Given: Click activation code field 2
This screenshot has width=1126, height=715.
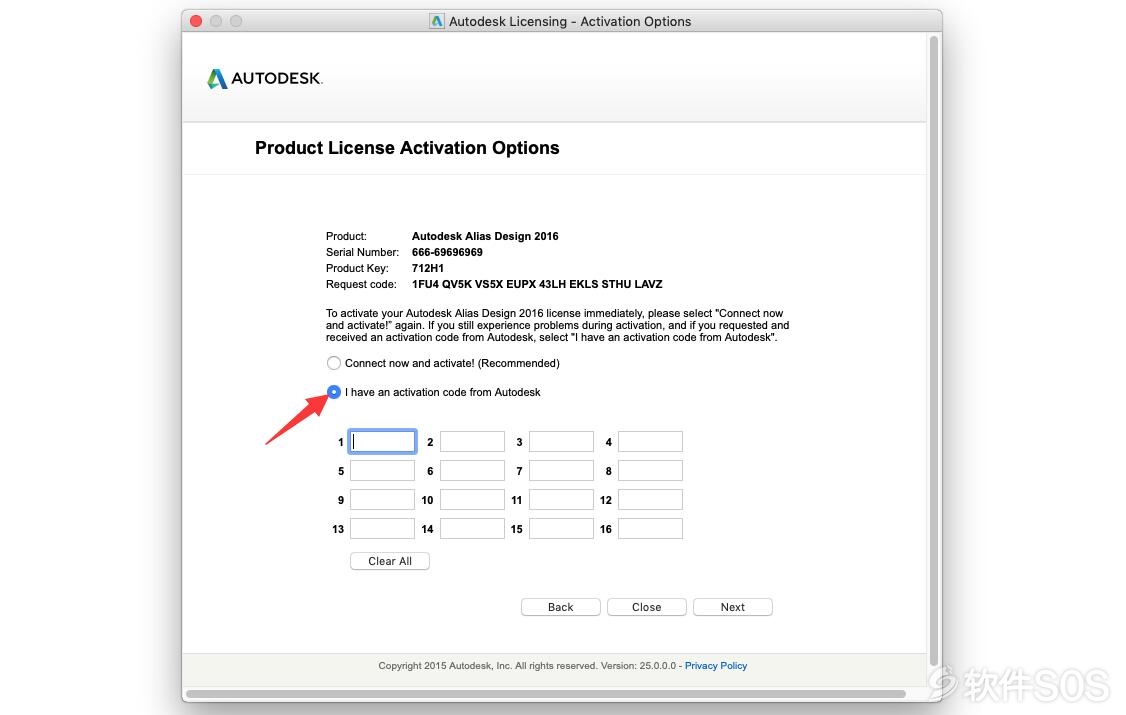Looking at the screenshot, I should coord(472,441).
